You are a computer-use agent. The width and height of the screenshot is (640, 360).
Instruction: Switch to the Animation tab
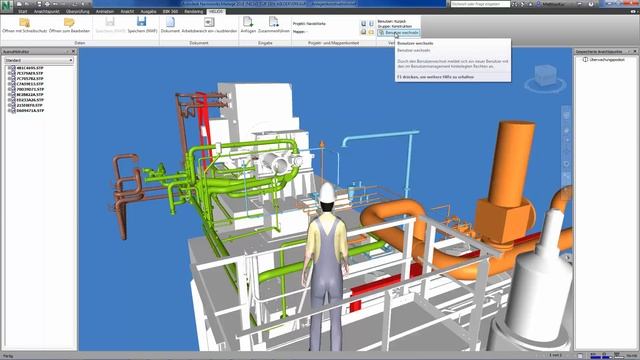[105, 11]
